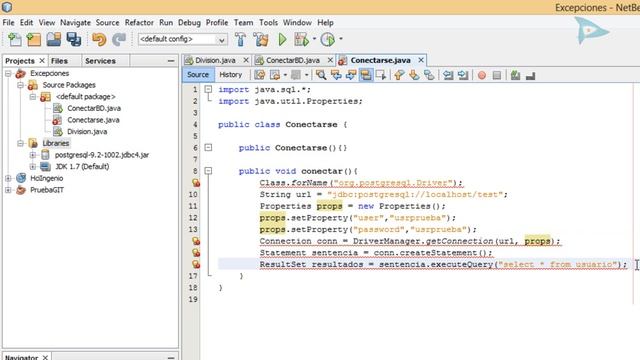Open the Navigator panel tab
Viewport: 640px width, 360px height.
22,357
